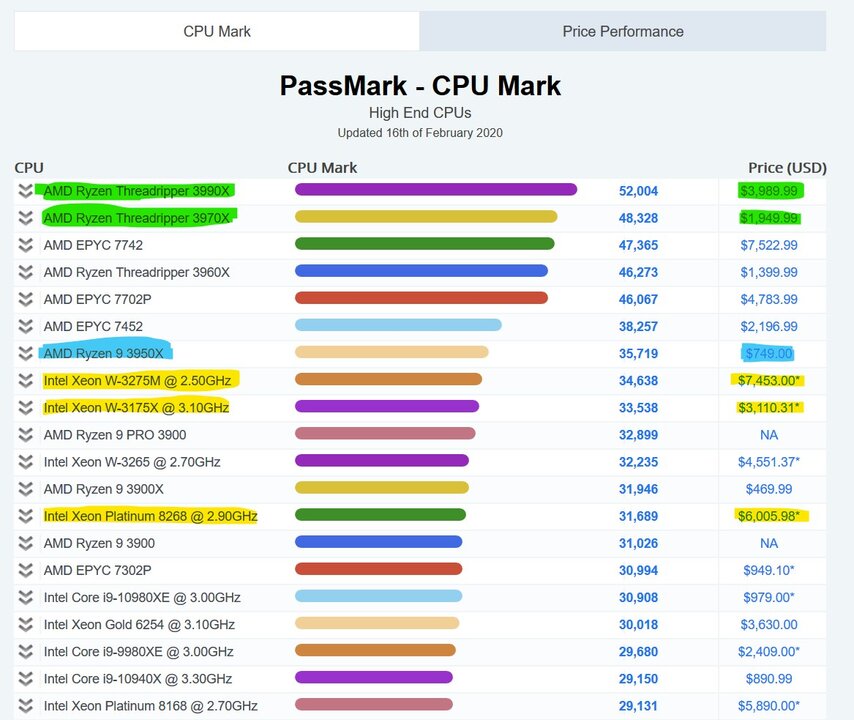Click the purple score bar for Threadripper 3990X
Image resolution: width=854 pixels, height=720 pixels.
point(436,190)
